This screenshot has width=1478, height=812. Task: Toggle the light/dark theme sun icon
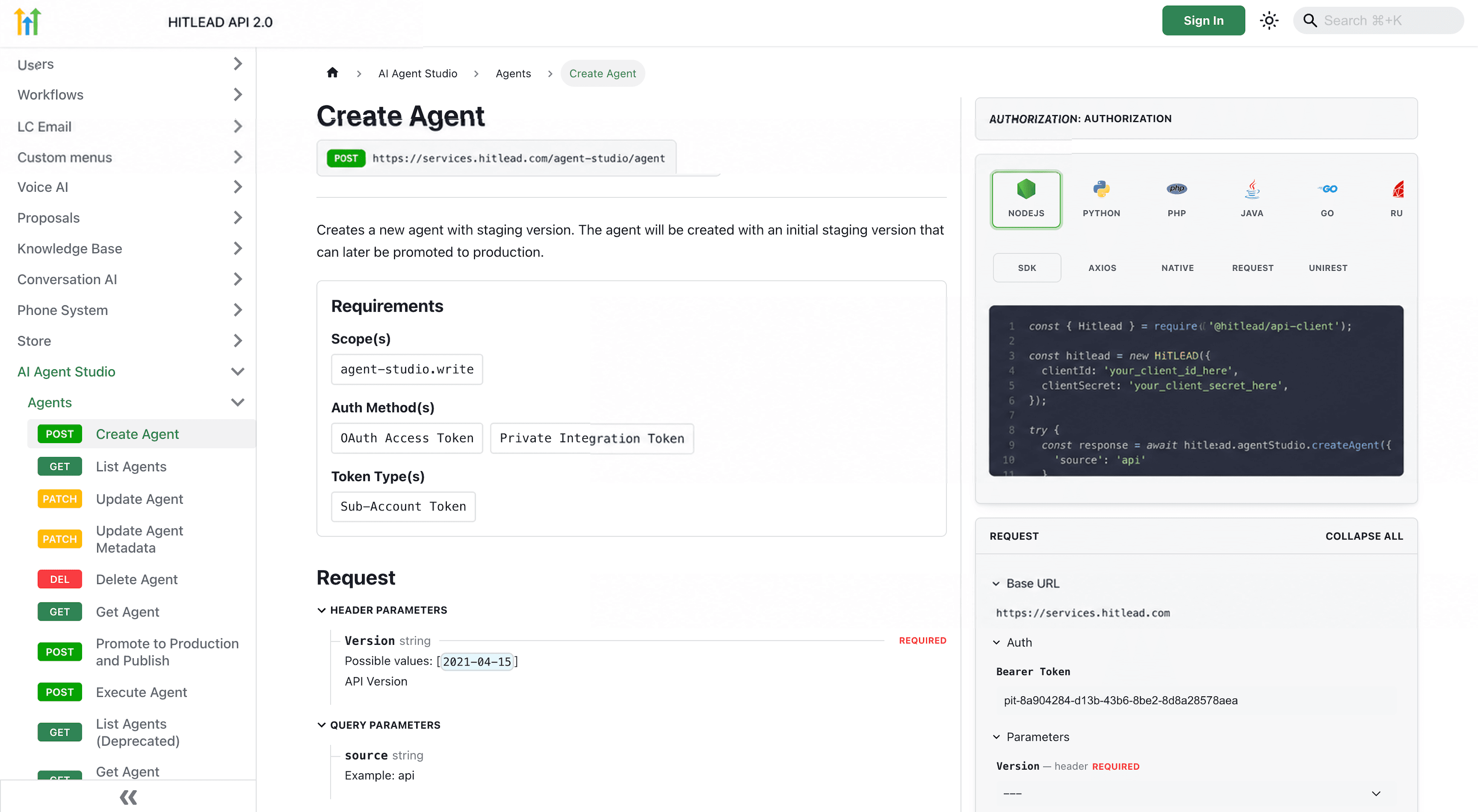click(x=1268, y=21)
